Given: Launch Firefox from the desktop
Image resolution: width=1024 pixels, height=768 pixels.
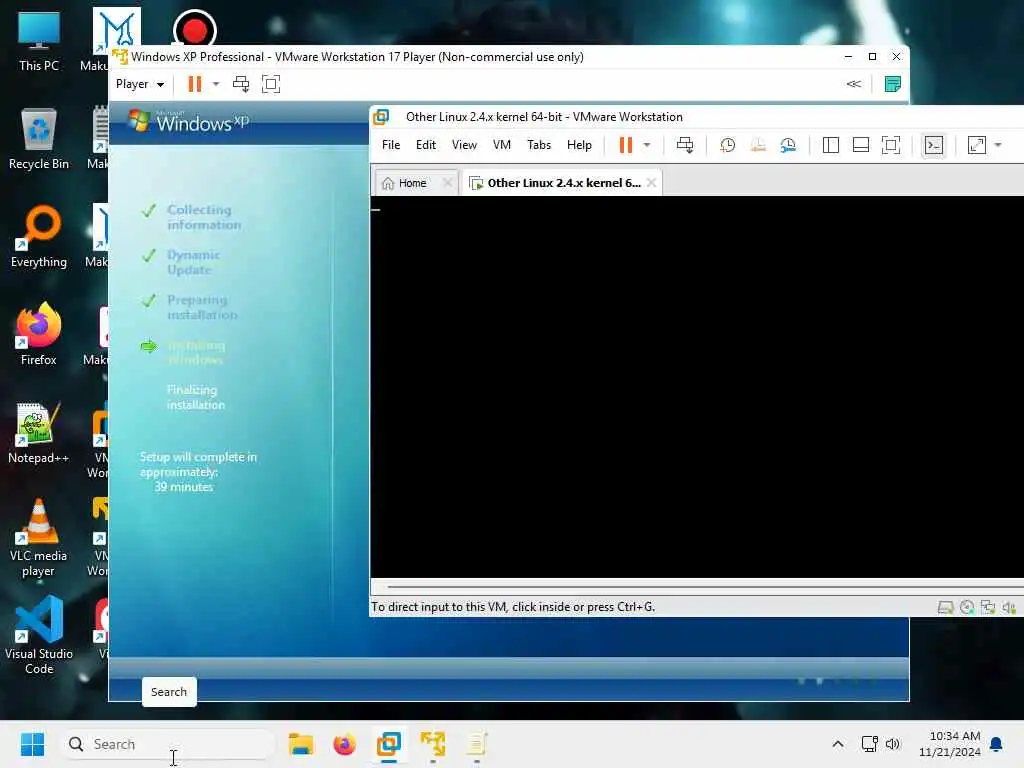Looking at the screenshot, I should [x=39, y=334].
